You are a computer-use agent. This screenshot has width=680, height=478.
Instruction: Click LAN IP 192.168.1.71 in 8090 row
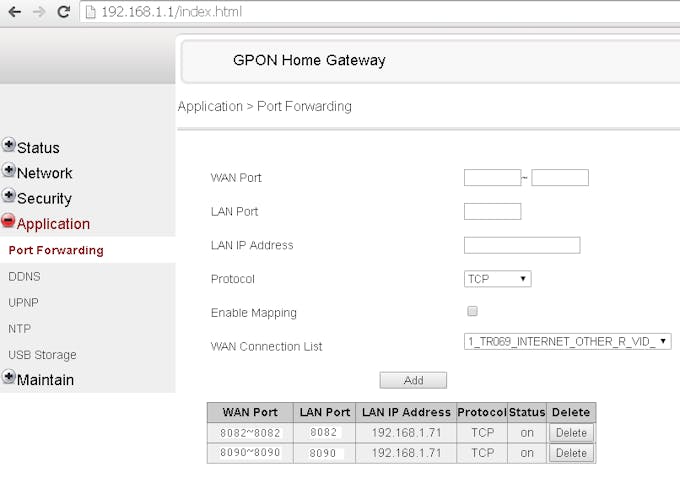[406, 453]
